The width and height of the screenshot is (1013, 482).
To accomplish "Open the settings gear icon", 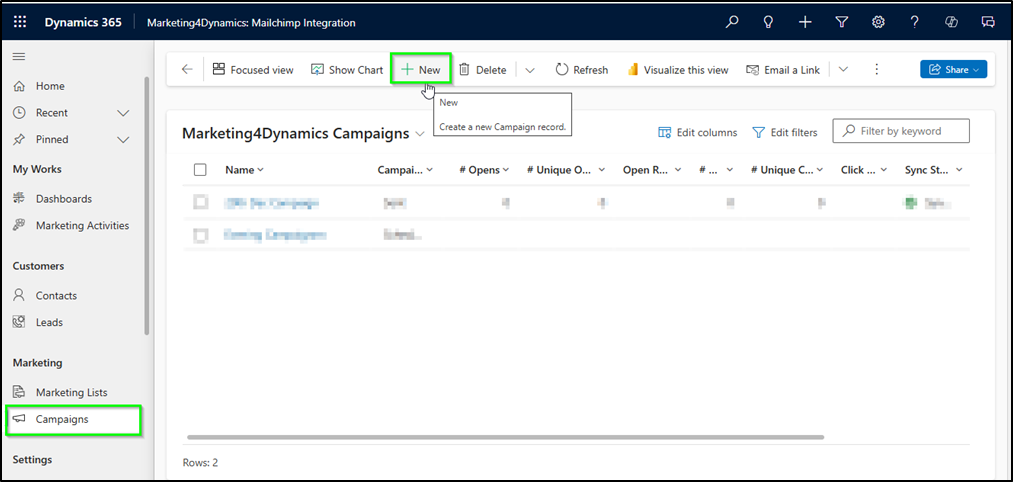I will click(x=878, y=22).
